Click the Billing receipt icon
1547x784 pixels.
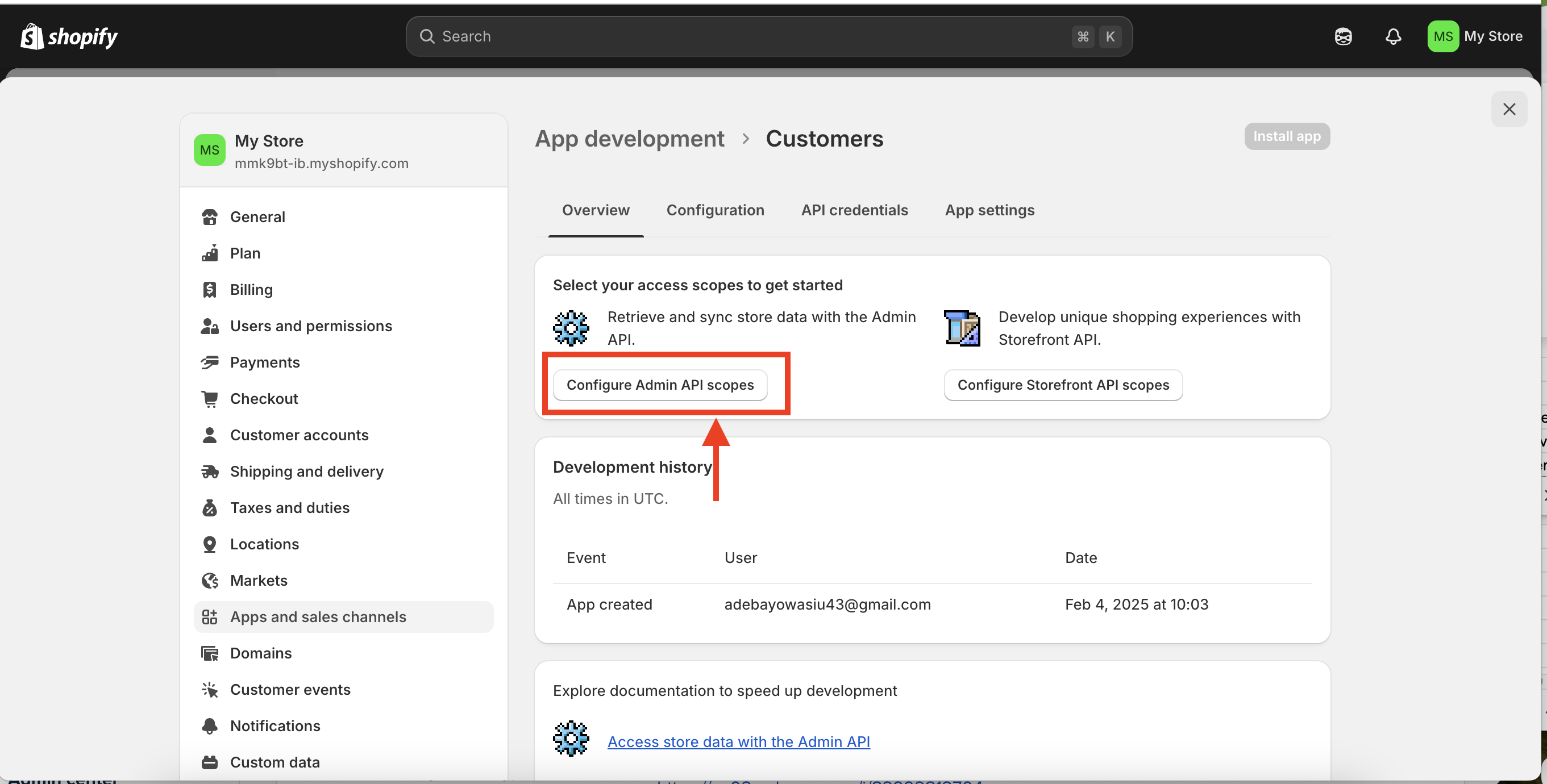pos(210,289)
